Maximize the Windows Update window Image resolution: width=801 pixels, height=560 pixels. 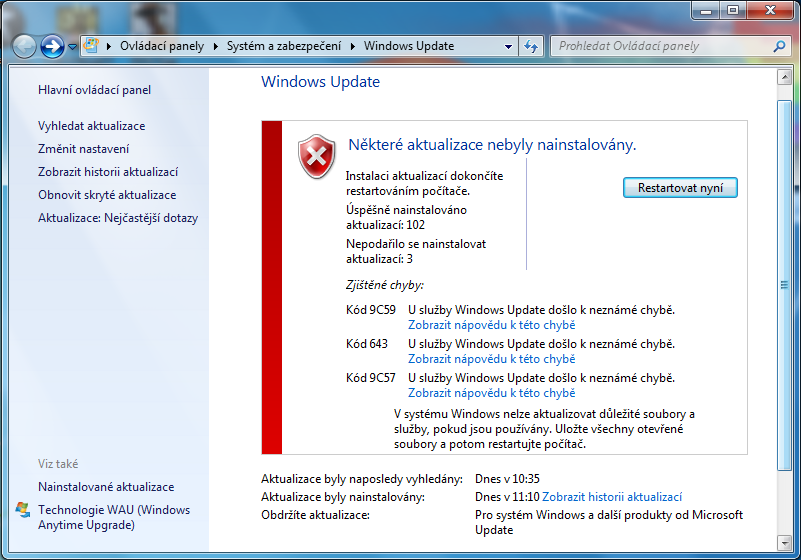tap(733, 10)
